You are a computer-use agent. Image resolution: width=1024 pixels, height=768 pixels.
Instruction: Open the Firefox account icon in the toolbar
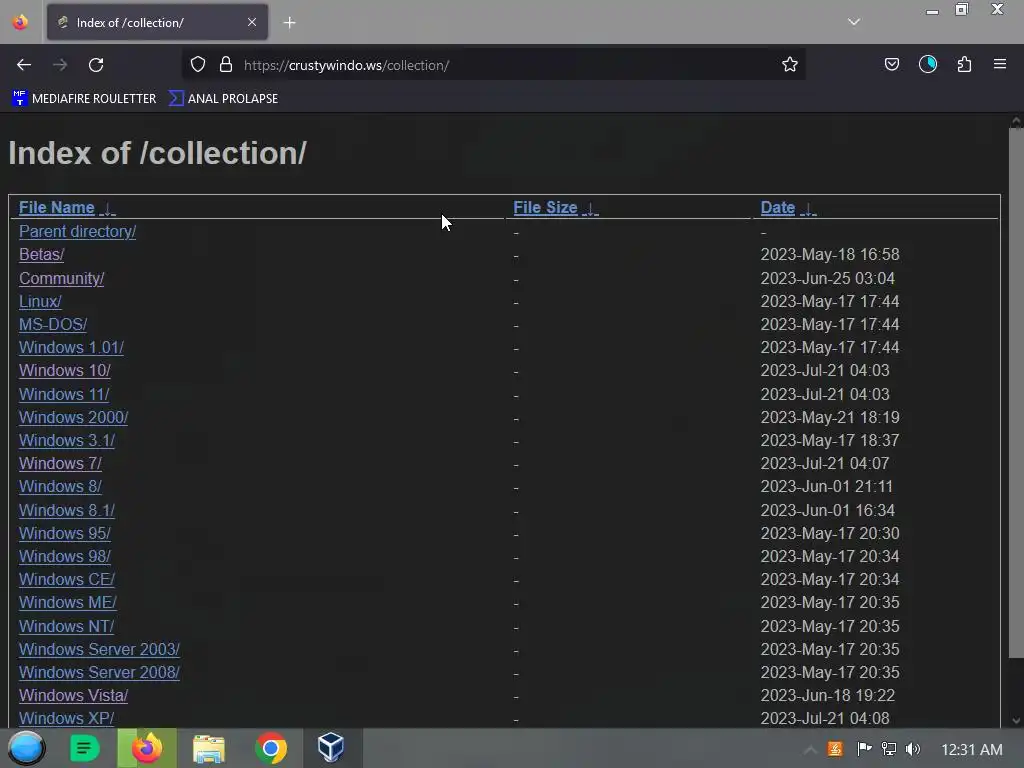pos(928,65)
